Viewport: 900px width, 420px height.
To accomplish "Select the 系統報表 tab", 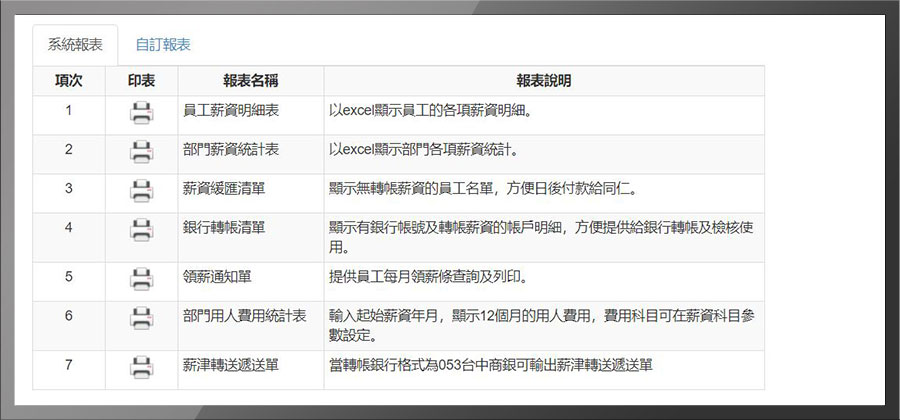I will [x=75, y=45].
